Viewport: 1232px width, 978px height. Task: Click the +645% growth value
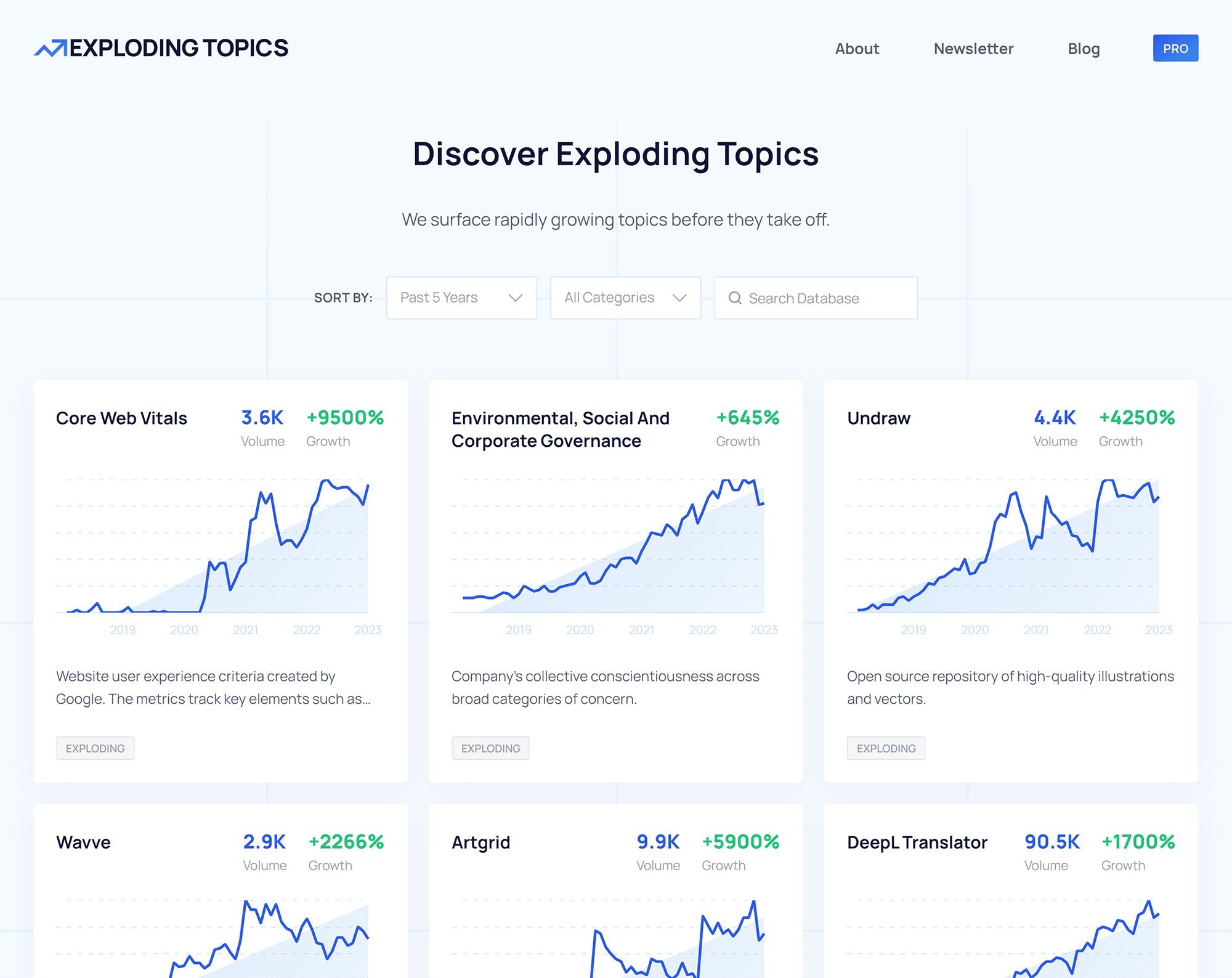coord(748,418)
